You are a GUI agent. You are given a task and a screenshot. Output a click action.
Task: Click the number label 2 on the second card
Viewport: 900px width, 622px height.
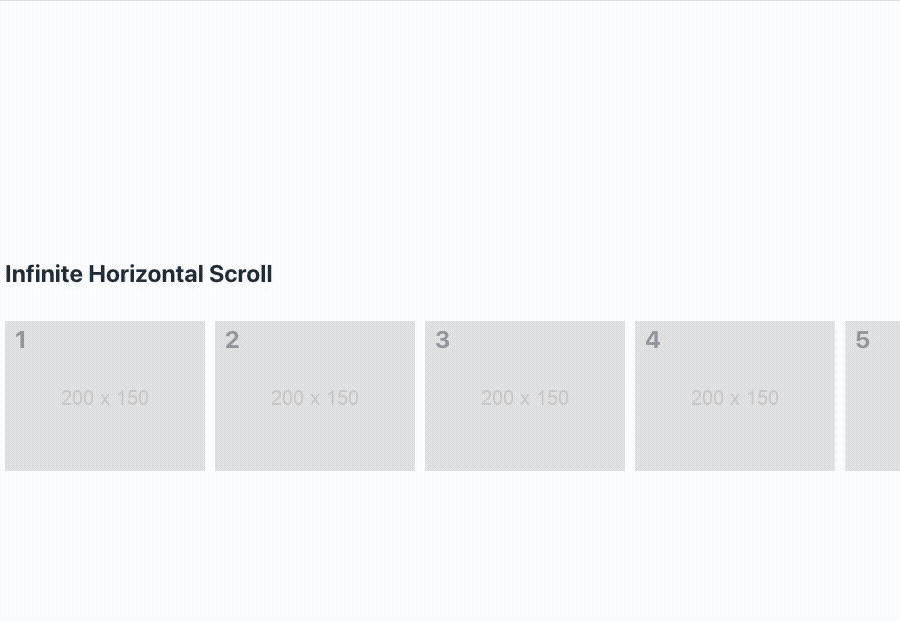click(231, 340)
